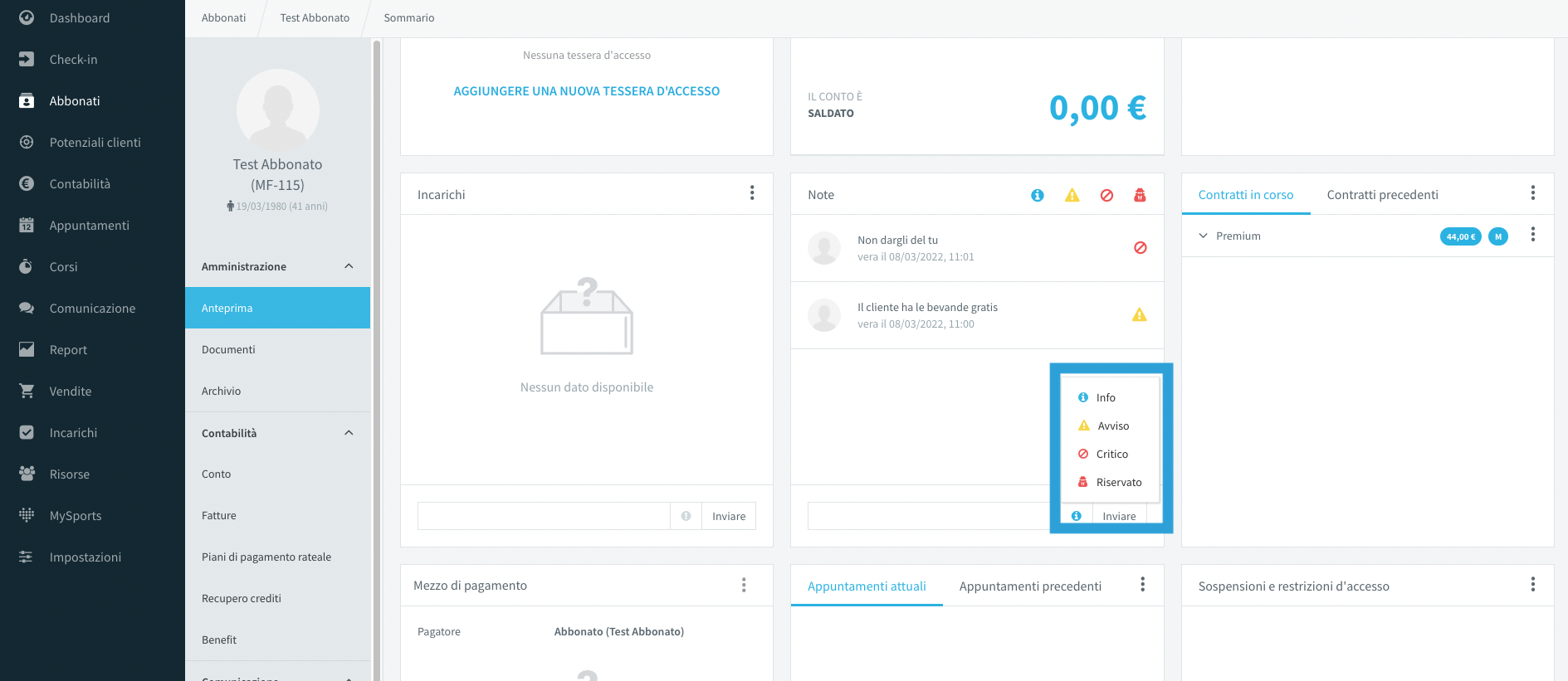Collapse the Amministrazione section
1568x681 pixels.
click(349, 266)
